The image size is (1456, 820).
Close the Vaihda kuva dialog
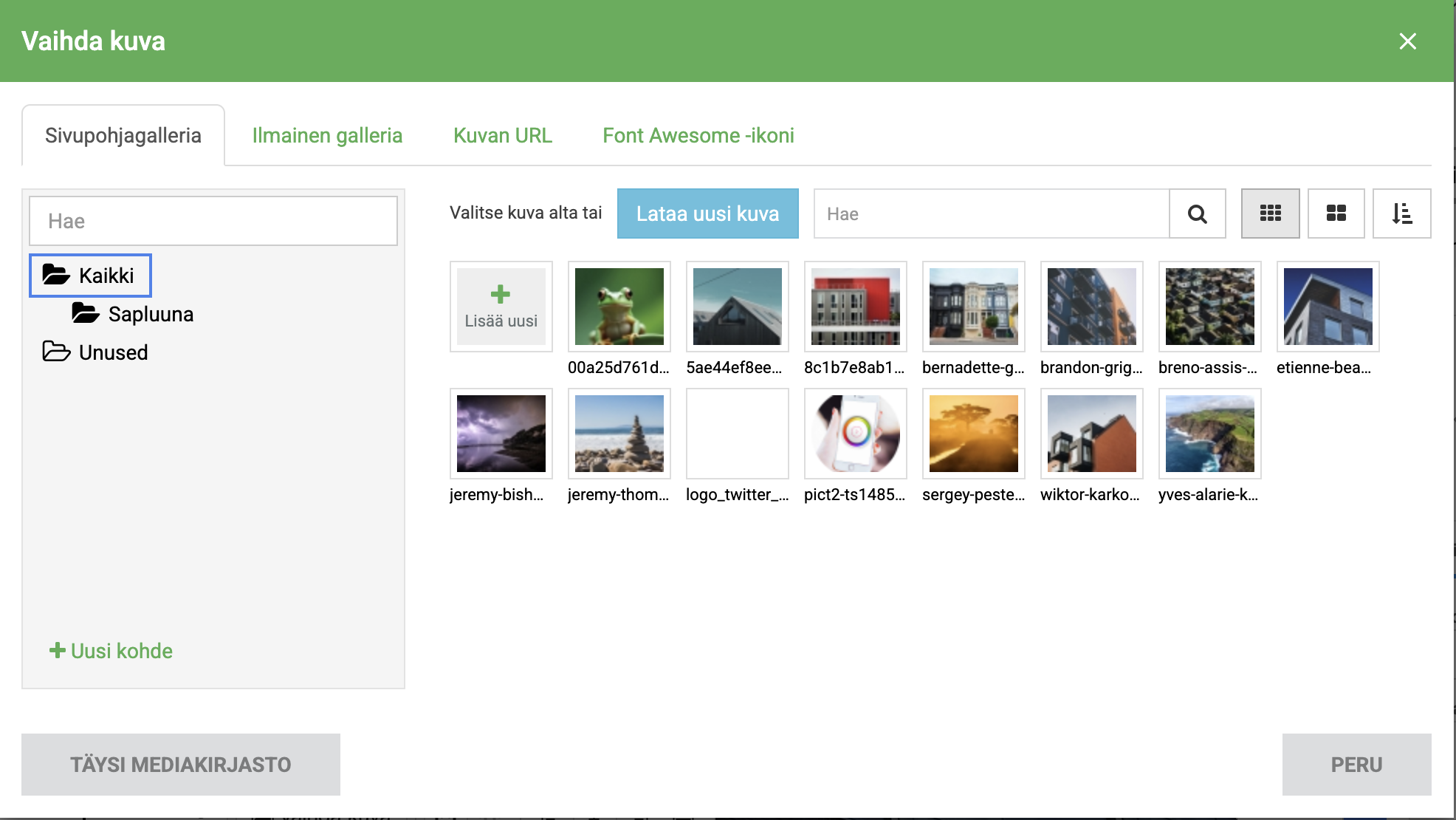[1407, 41]
